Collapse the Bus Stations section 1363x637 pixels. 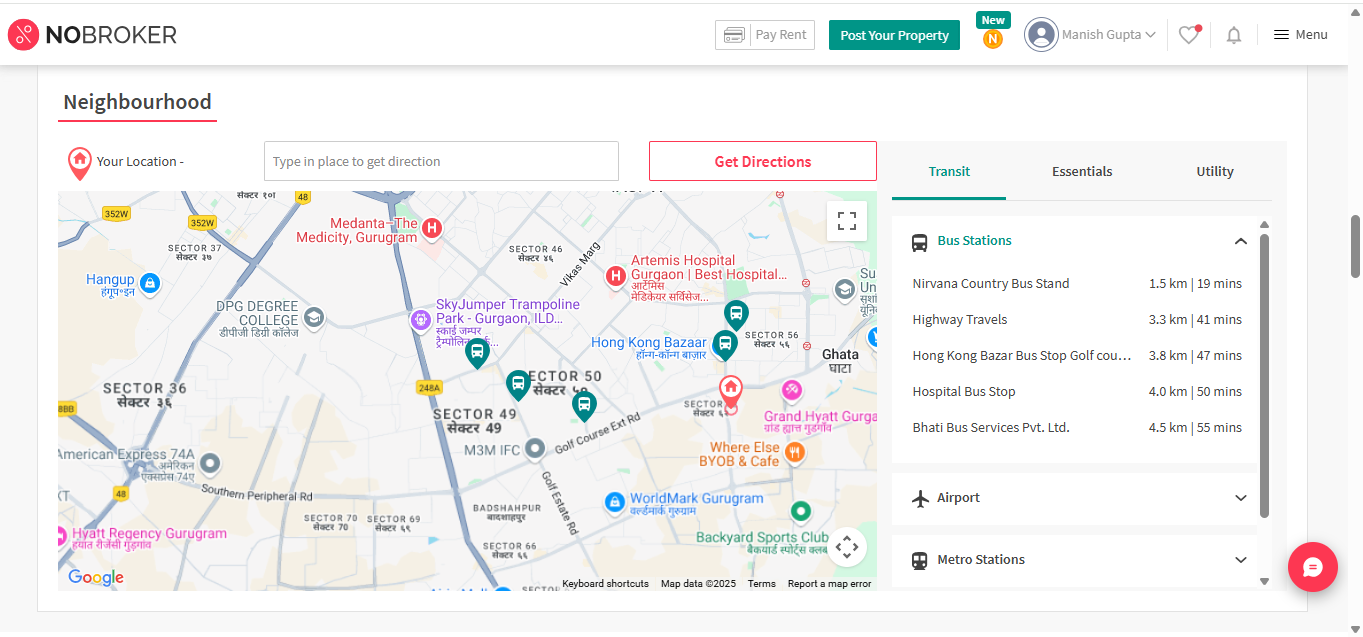click(1241, 241)
